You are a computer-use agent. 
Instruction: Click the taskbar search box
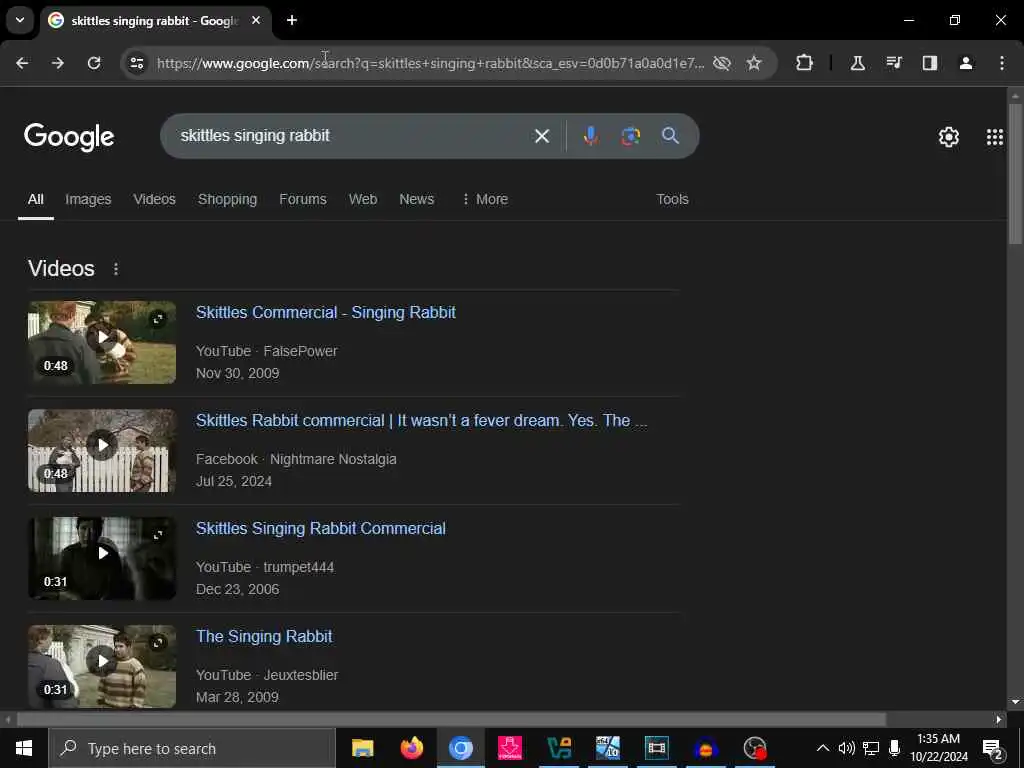(192, 748)
